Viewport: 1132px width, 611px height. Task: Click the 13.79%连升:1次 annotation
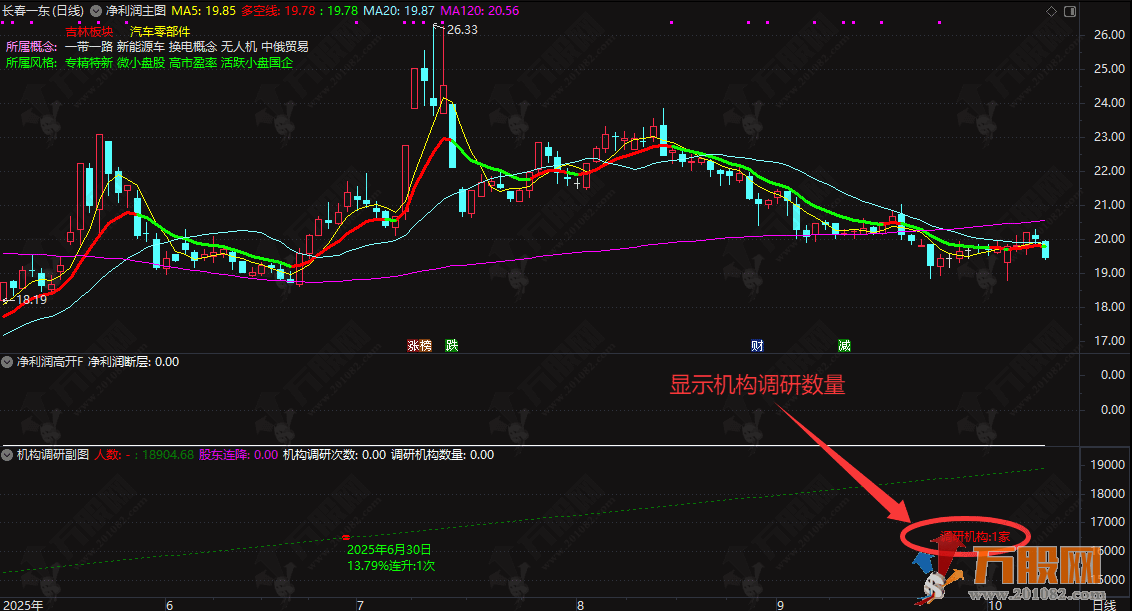(x=391, y=566)
